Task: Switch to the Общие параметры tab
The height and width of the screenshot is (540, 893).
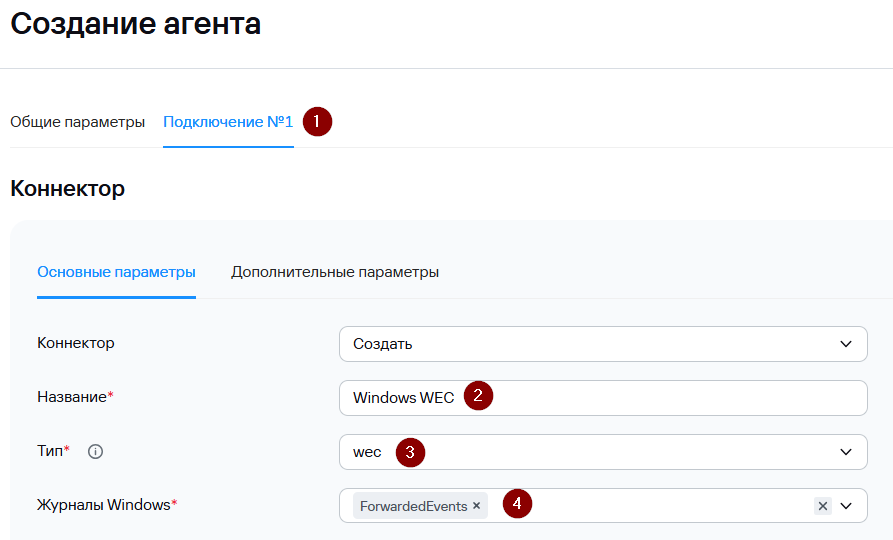Action: point(77,122)
